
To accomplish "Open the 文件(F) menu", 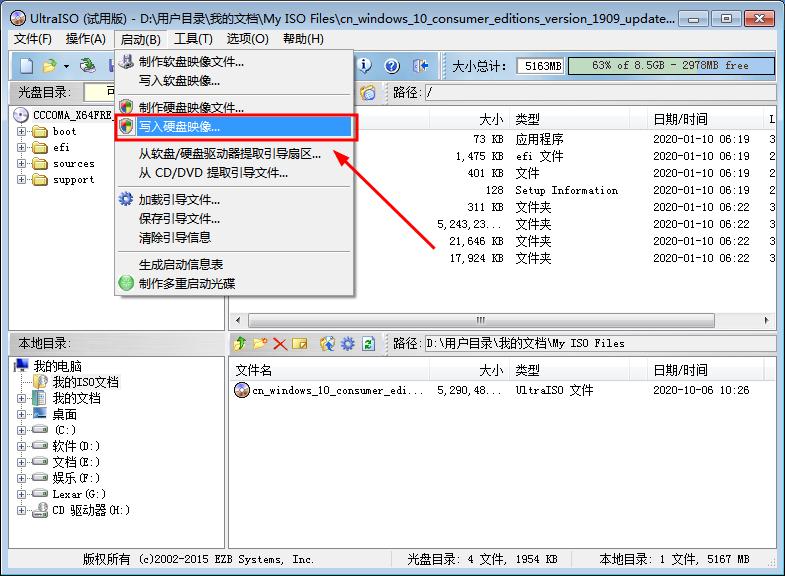I will [x=33, y=39].
